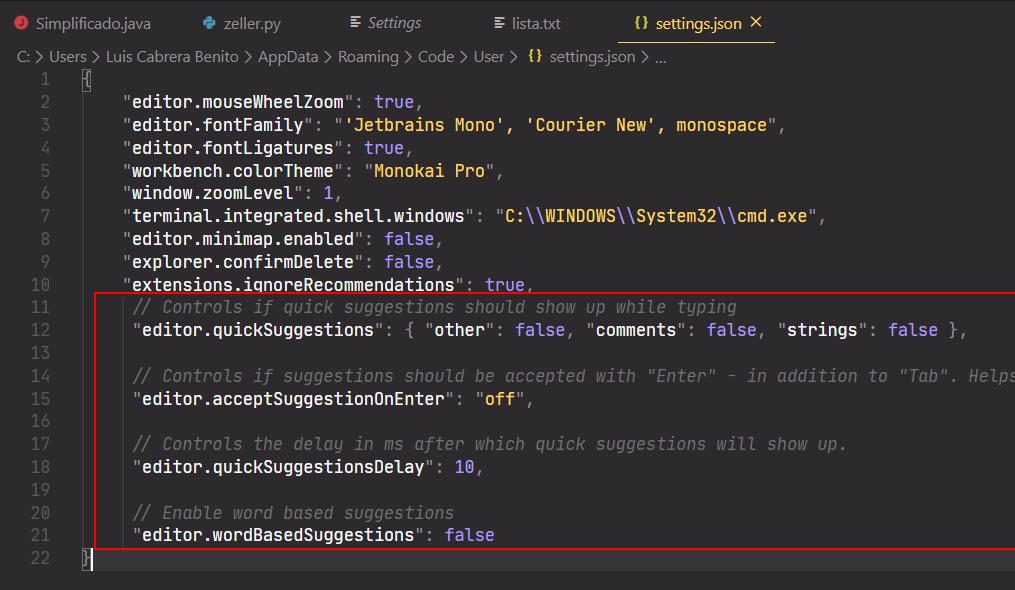1015x590 pixels.
Task: Click the breadcrumb ellipsis after settings.json
Action: coord(659,57)
